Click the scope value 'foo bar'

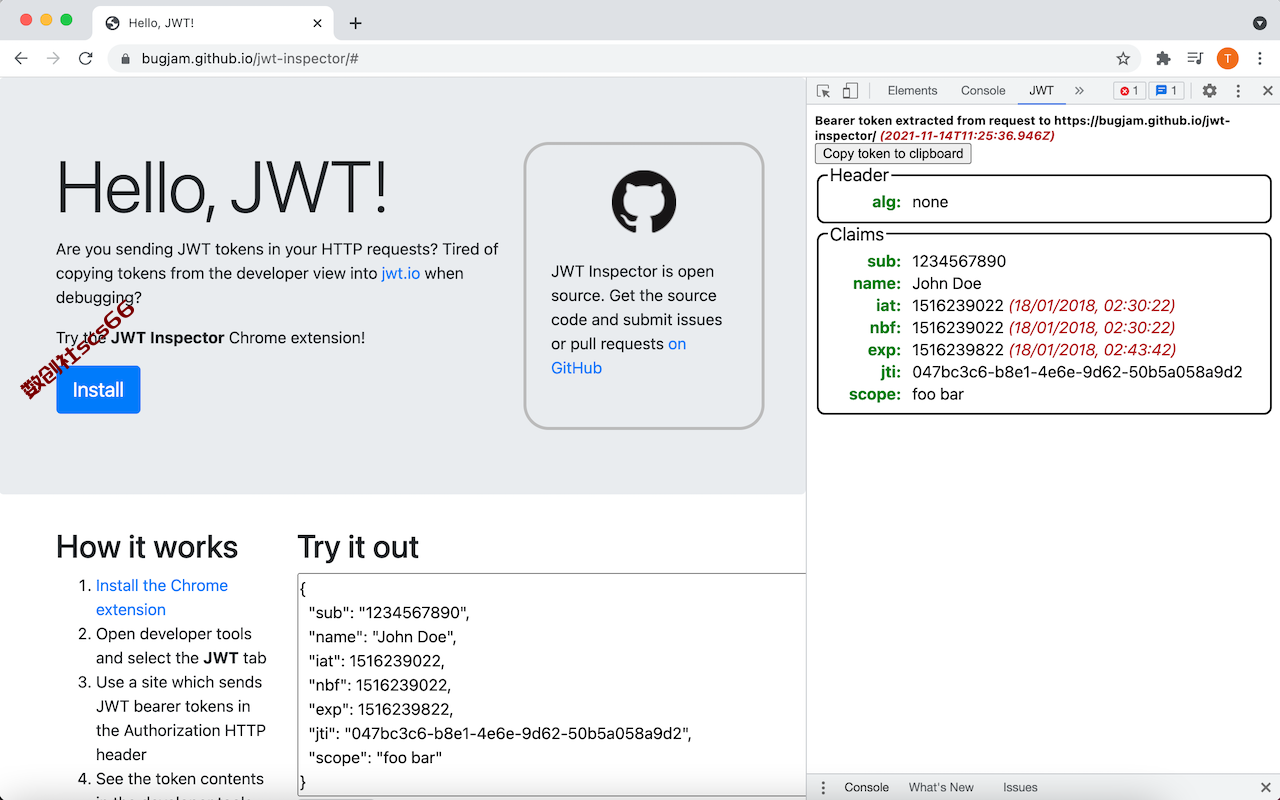point(938,394)
